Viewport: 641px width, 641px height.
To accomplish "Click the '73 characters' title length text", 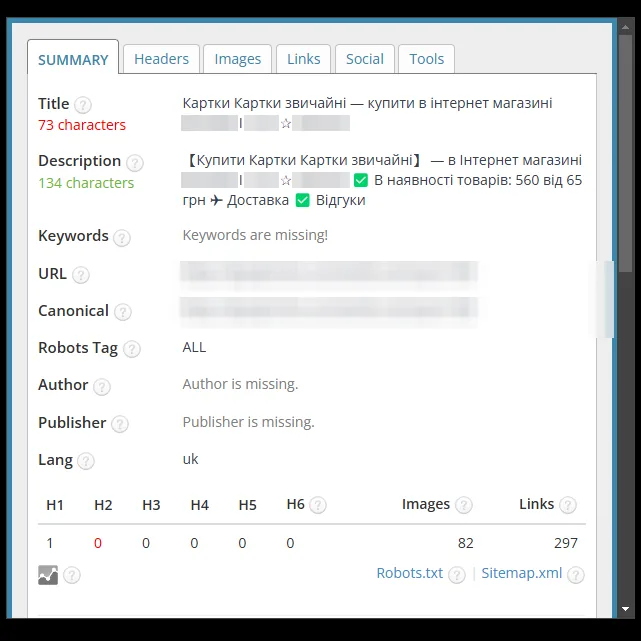I will [82, 125].
